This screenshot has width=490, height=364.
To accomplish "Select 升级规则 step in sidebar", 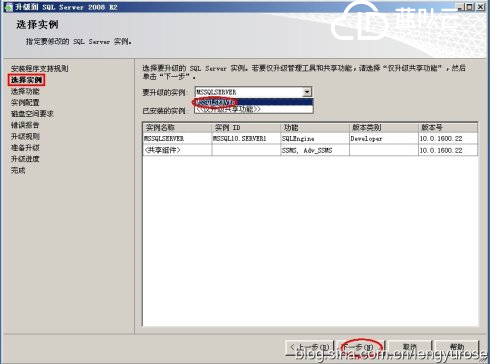I will (x=25, y=136).
